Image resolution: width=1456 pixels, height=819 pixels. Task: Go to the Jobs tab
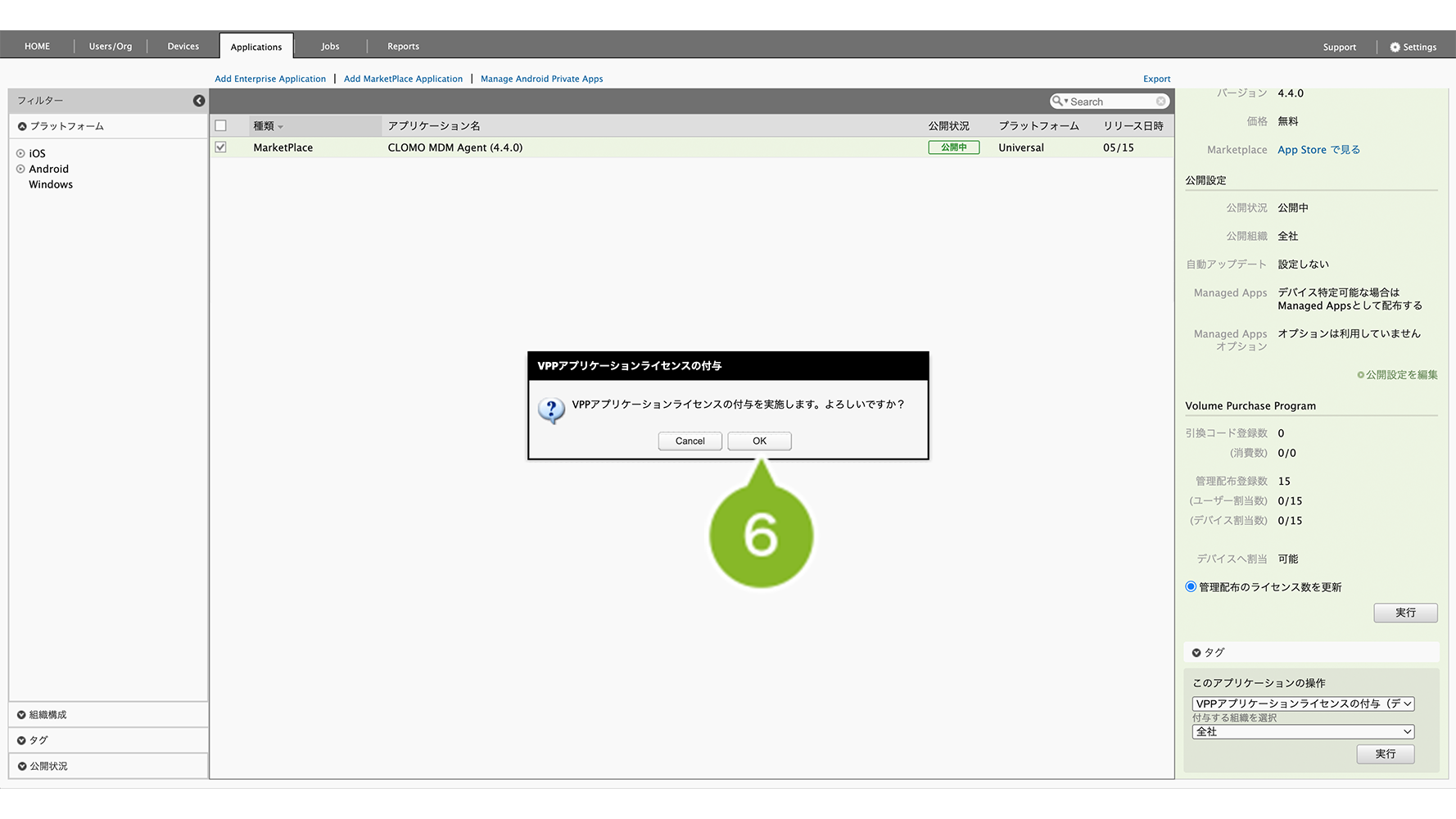(330, 47)
